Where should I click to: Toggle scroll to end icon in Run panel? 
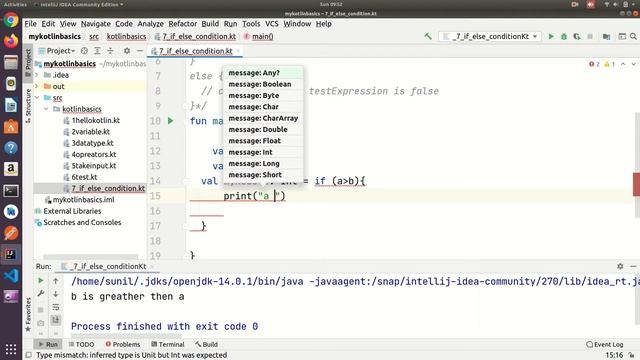pyautogui.click(x=56, y=320)
